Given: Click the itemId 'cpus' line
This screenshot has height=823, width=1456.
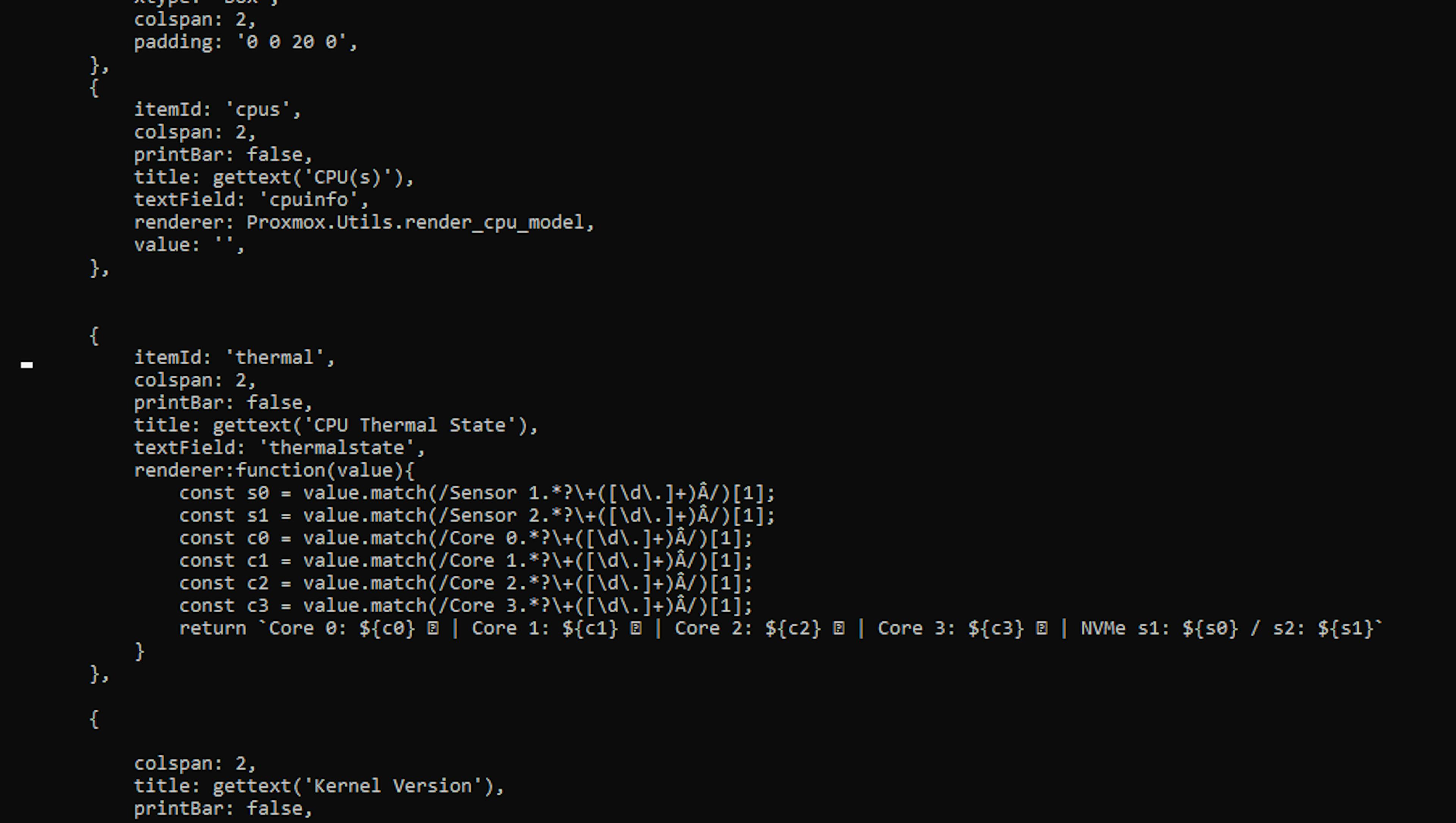Looking at the screenshot, I should [218, 110].
